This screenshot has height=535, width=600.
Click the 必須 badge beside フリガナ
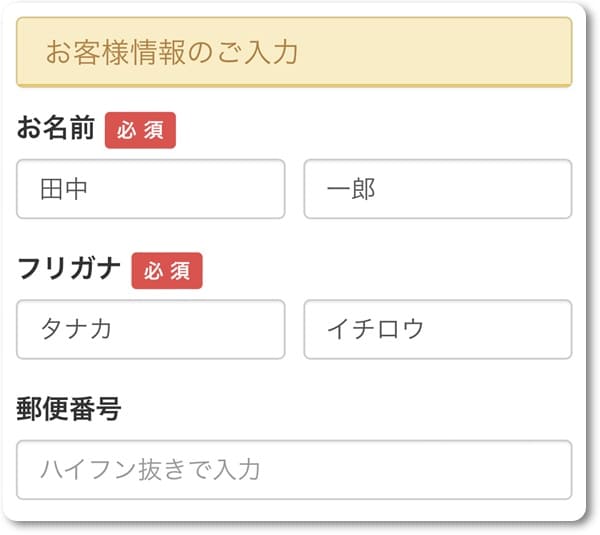click(x=167, y=271)
